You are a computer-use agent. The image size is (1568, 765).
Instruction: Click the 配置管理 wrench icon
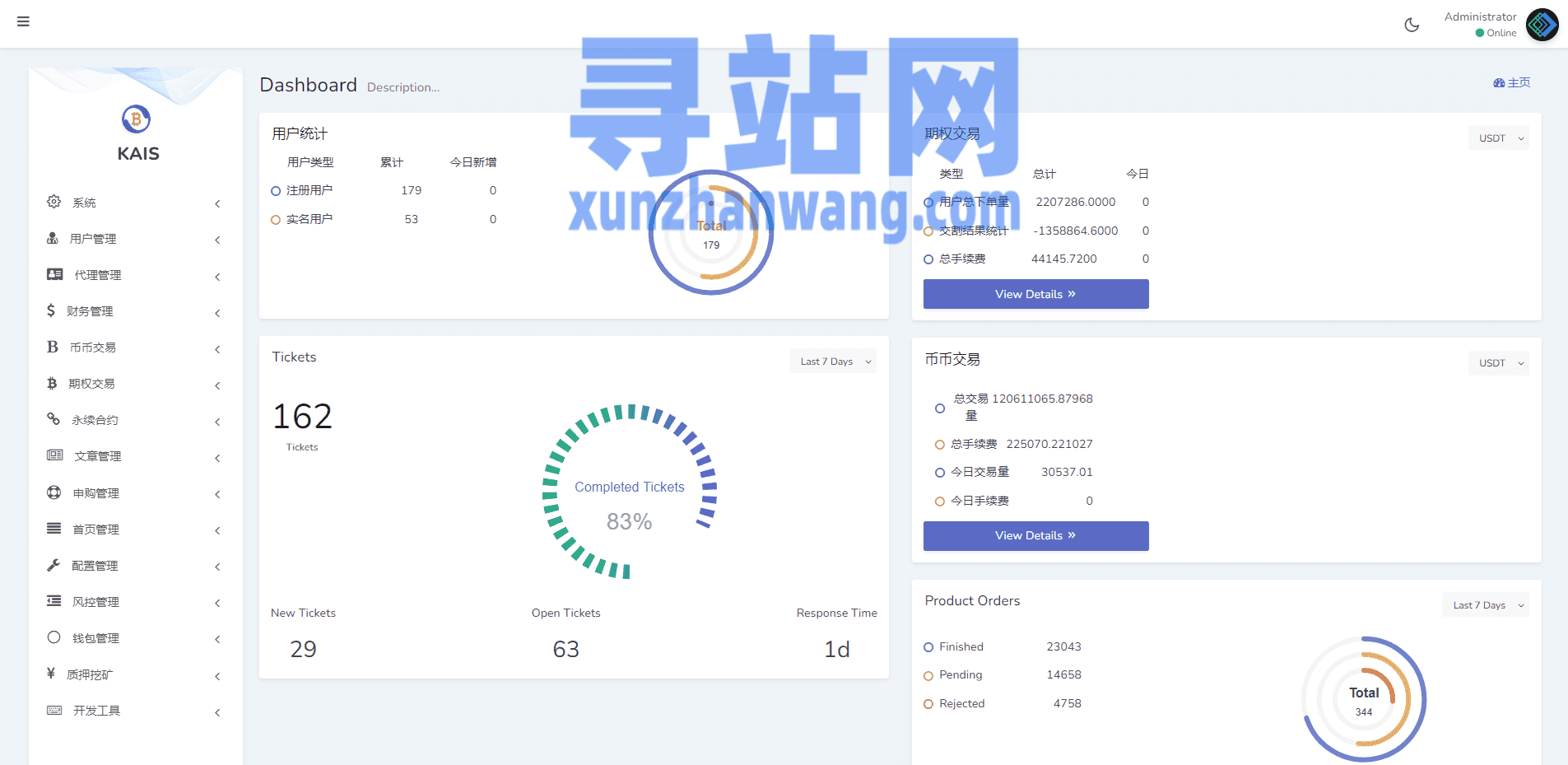coord(54,565)
